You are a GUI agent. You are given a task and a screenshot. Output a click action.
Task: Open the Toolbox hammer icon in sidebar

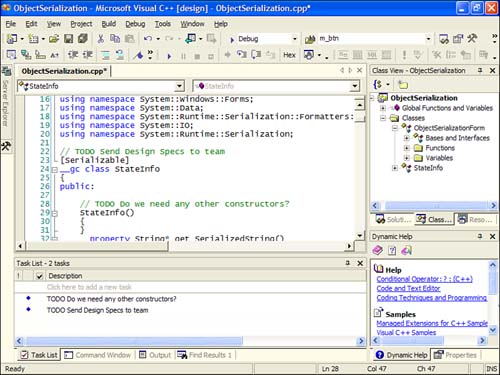click(6, 146)
